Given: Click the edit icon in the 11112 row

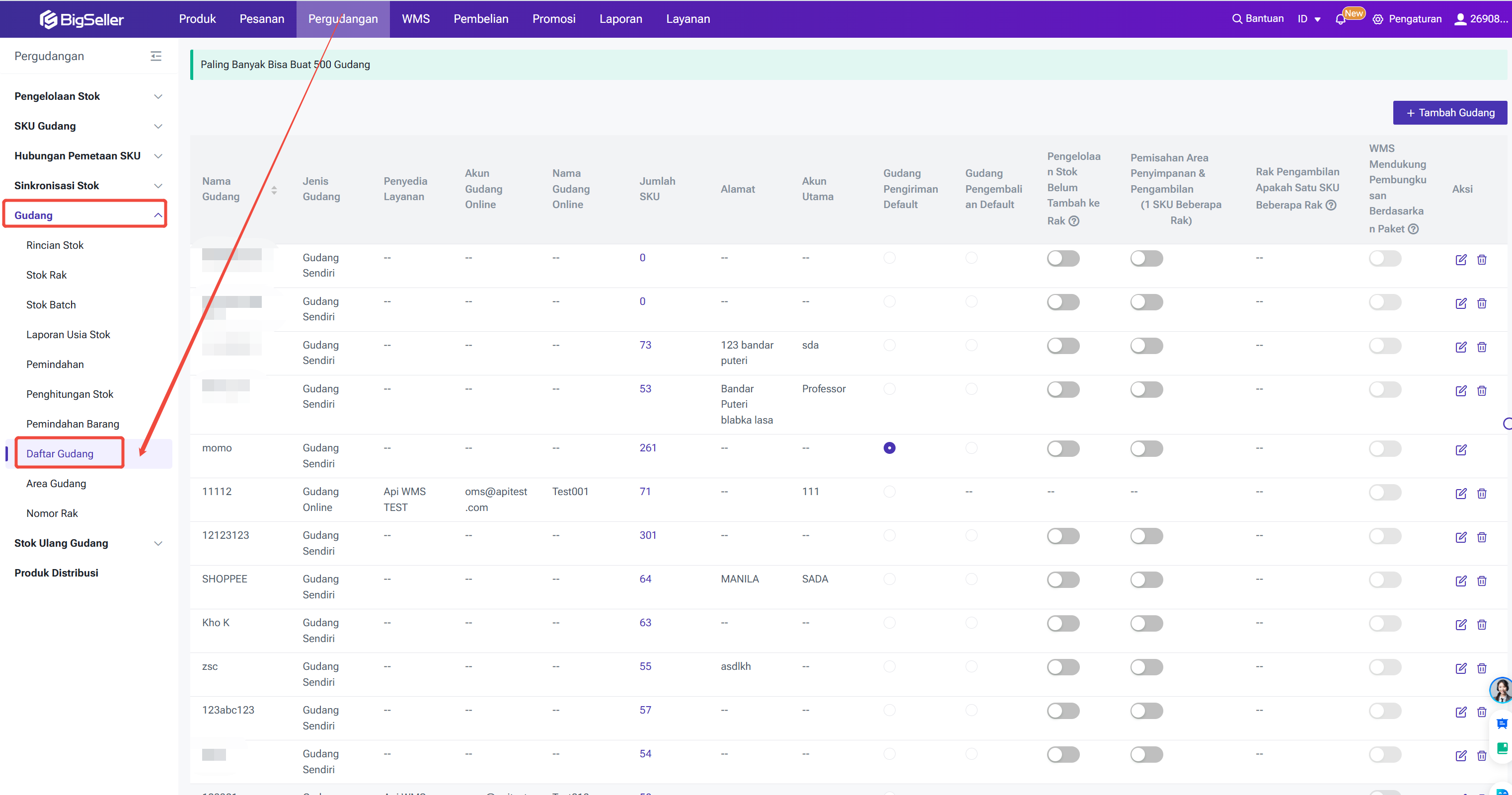Looking at the screenshot, I should pyautogui.click(x=1460, y=494).
